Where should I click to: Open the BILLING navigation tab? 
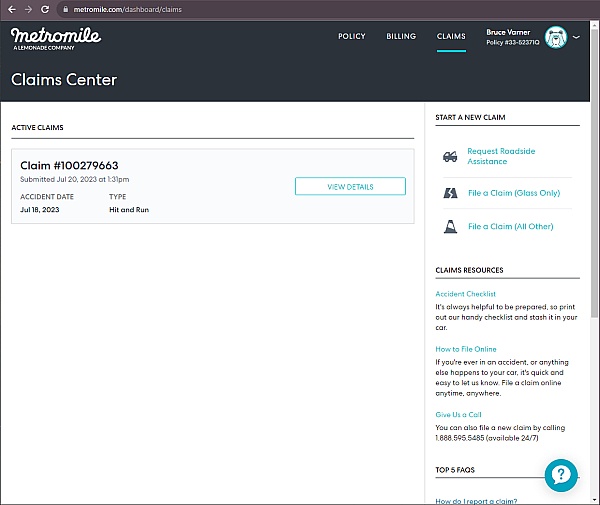pos(401,36)
